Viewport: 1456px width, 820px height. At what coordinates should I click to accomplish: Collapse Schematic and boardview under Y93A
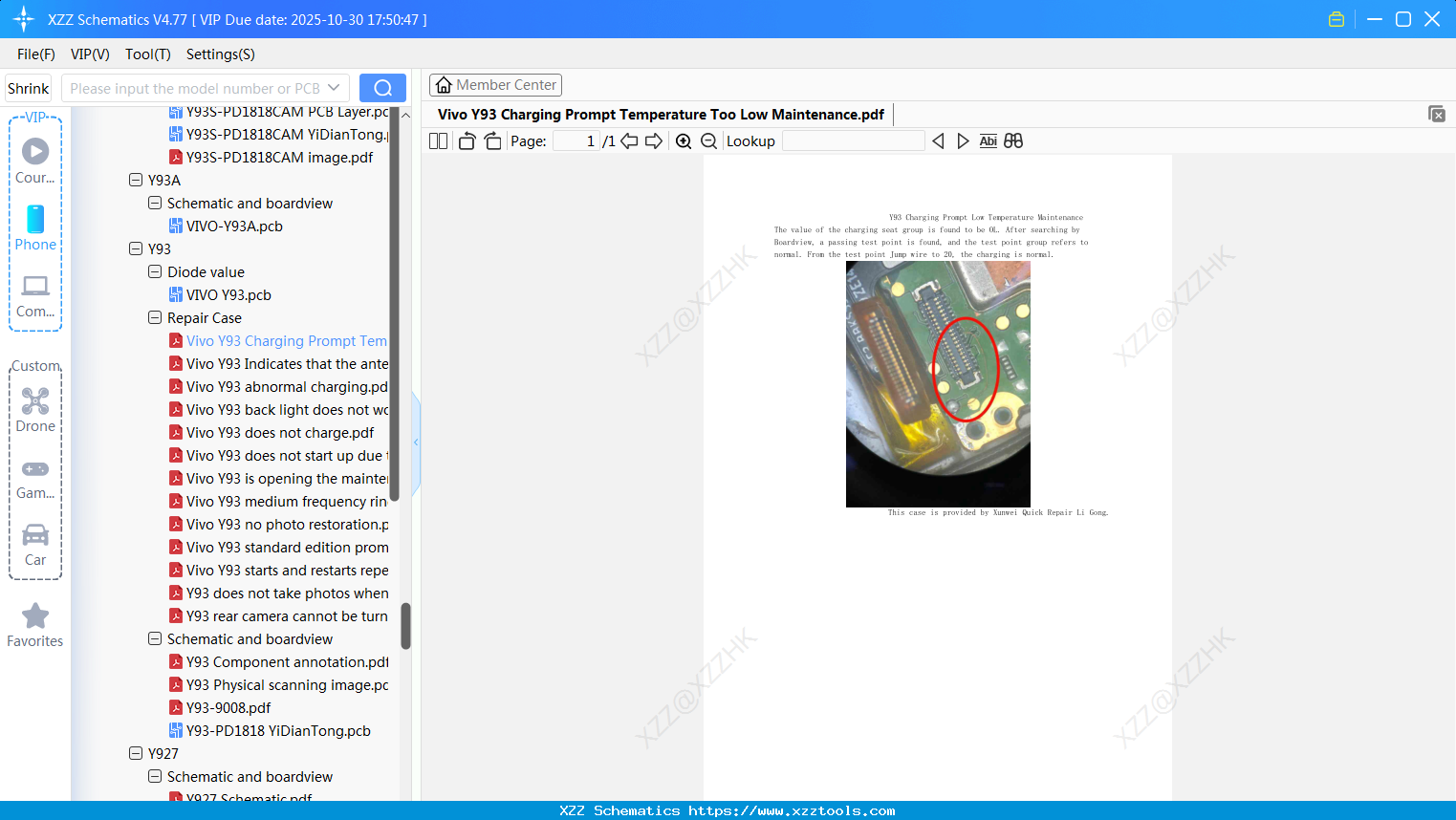[x=155, y=203]
